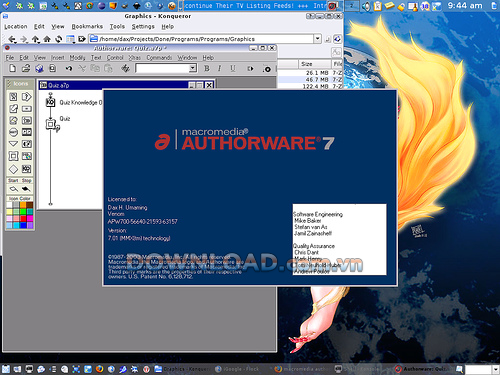Click Undo arrow in Authorware toolbar
Screen dimensions: 500x375
(69, 68)
